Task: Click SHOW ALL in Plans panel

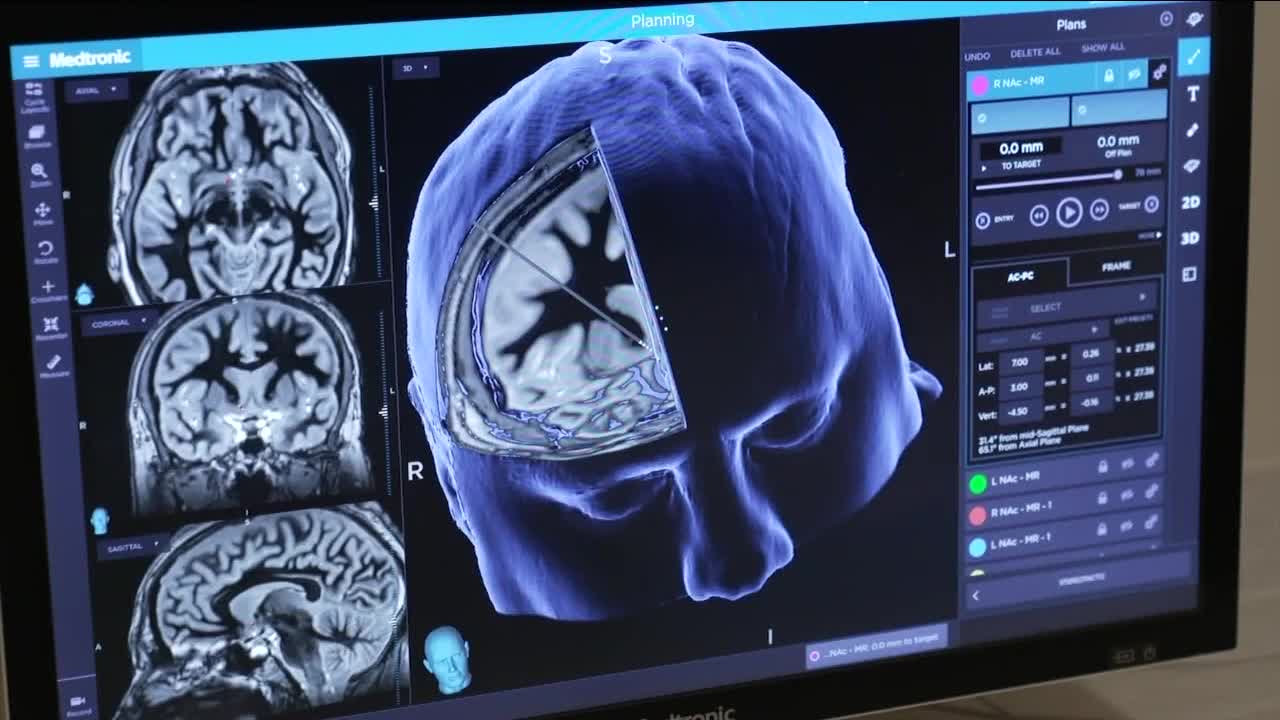Action: (x=1102, y=48)
